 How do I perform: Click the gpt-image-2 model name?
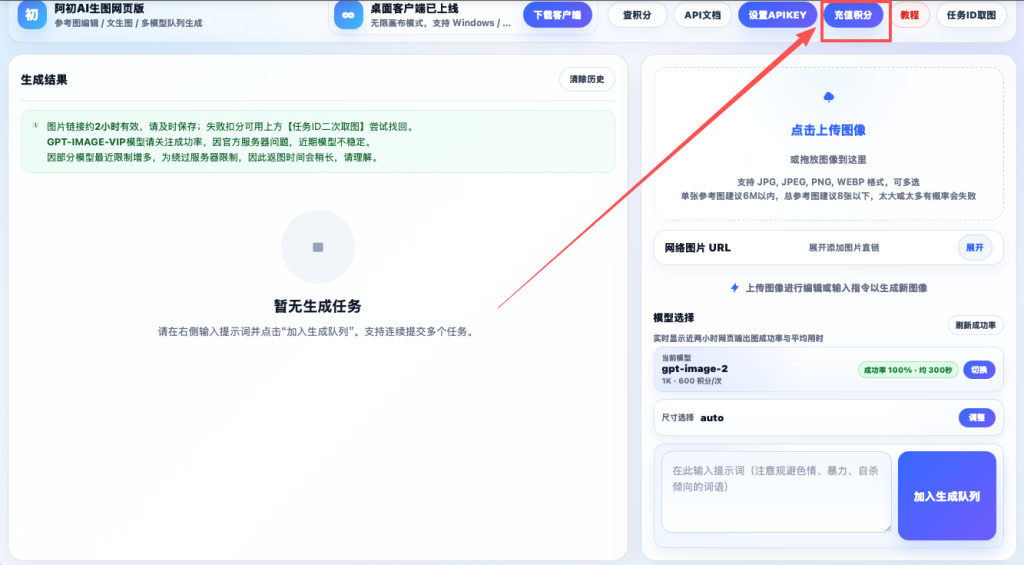pos(694,368)
